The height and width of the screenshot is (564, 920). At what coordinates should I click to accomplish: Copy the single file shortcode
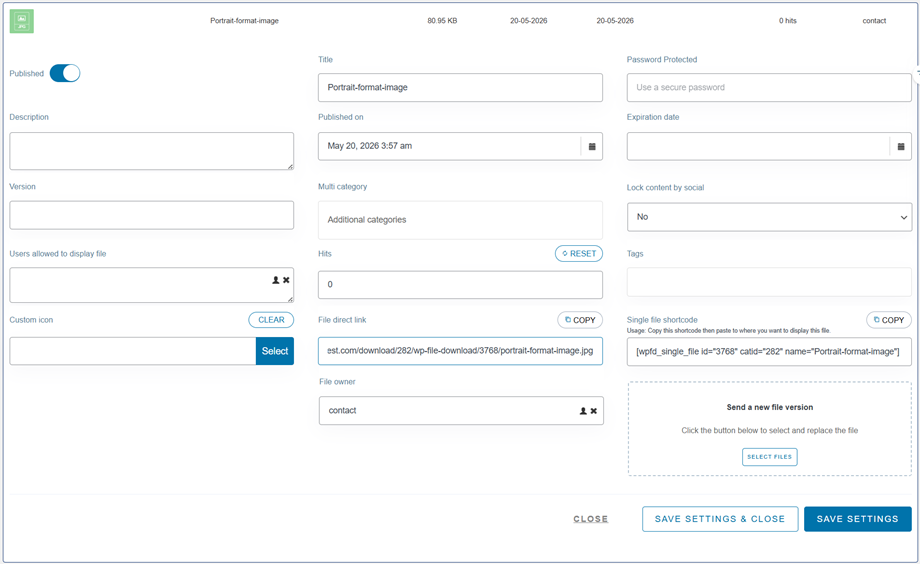(888, 320)
